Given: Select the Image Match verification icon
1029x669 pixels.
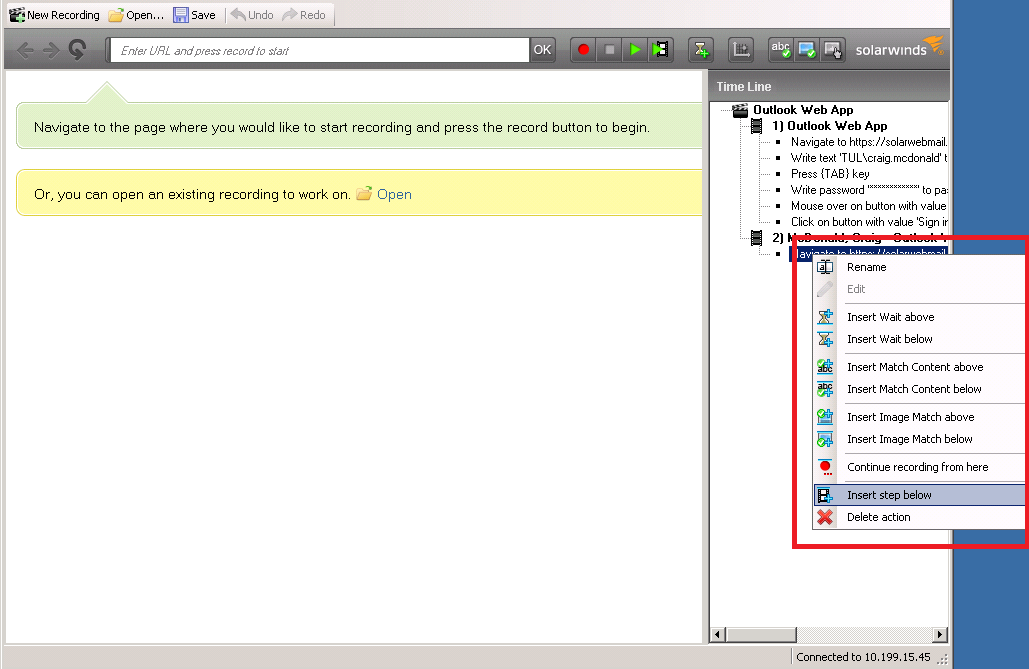Looking at the screenshot, I should point(806,49).
